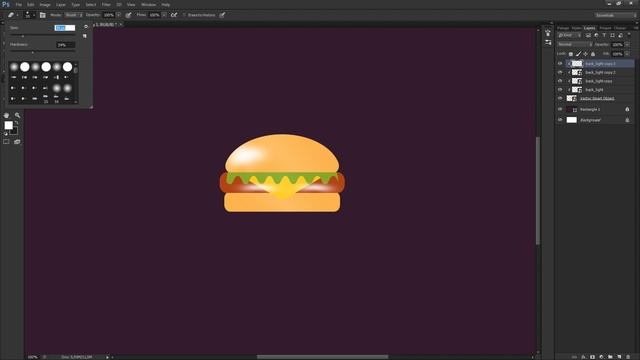This screenshot has height=360, width=640.
Task: Select the Hand tool
Action: click(x=6, y=116)
